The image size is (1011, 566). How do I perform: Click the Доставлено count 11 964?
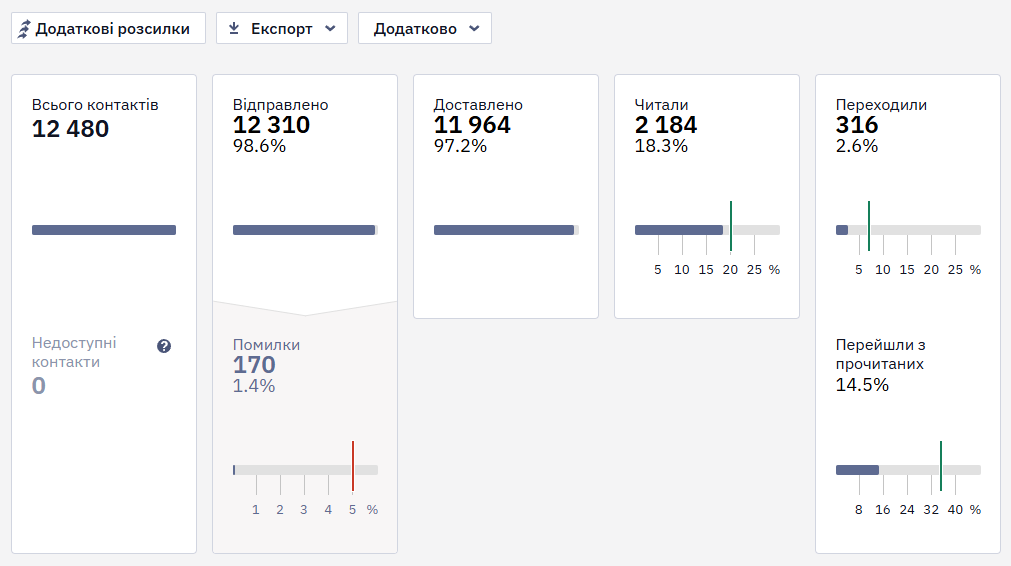472,125
